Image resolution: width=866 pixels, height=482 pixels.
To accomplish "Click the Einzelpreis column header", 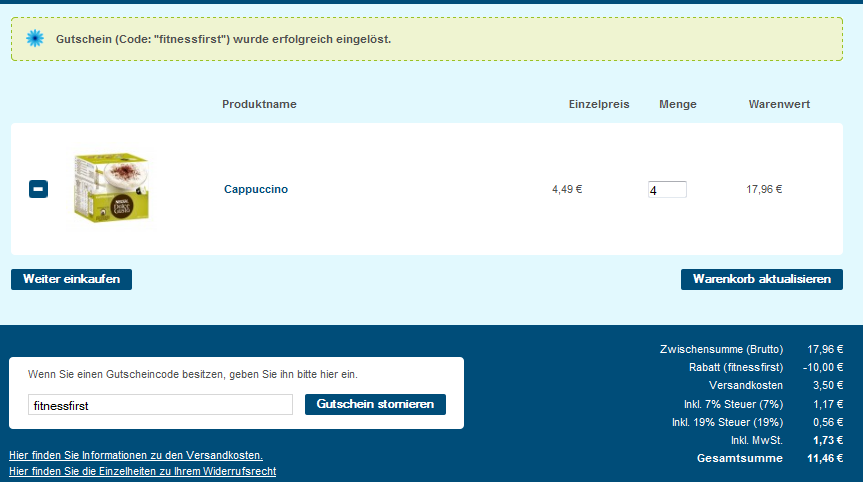I will pyautogui.click(x=599, y=104).
